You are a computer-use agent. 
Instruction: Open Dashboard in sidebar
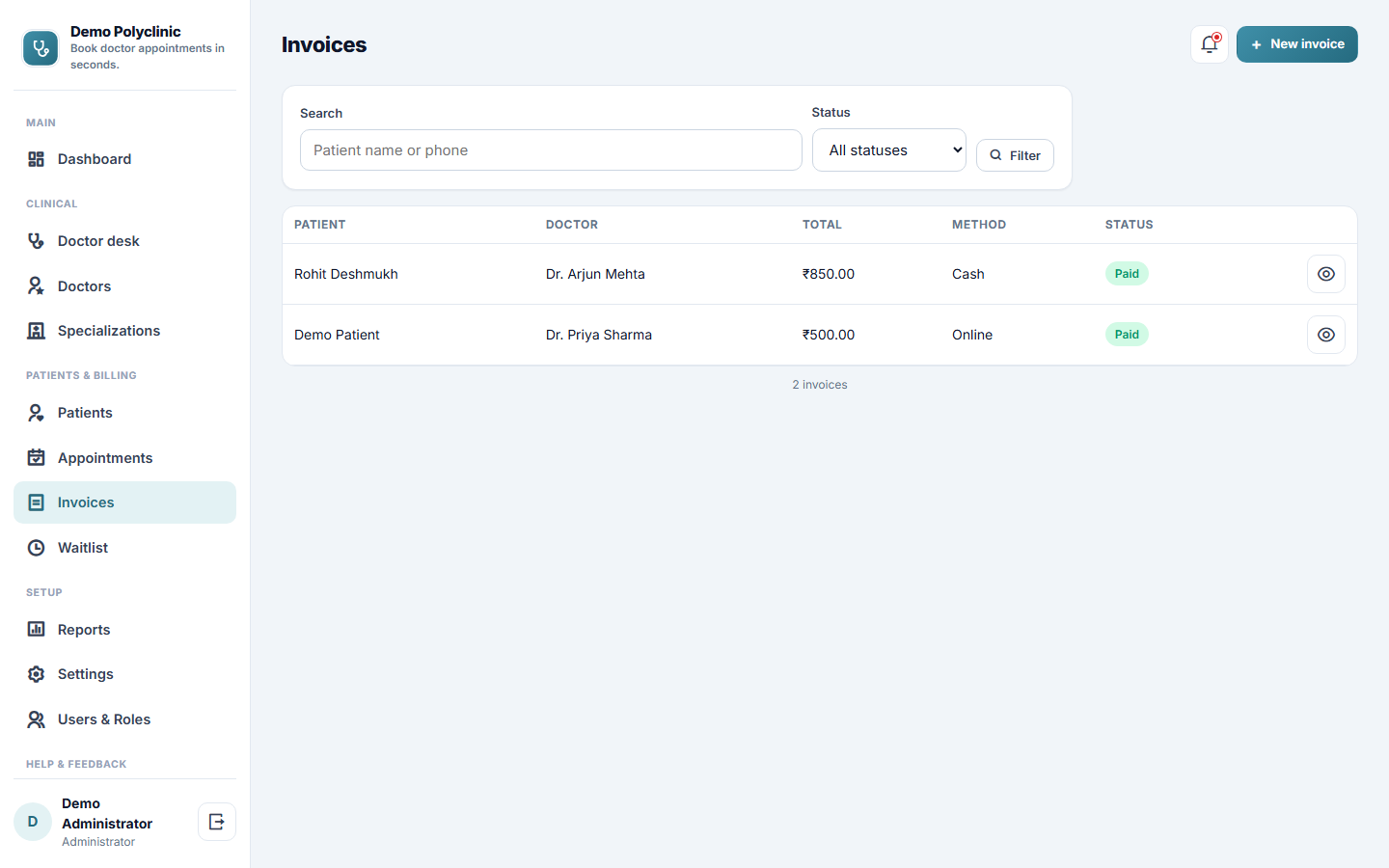coord(124,159)
